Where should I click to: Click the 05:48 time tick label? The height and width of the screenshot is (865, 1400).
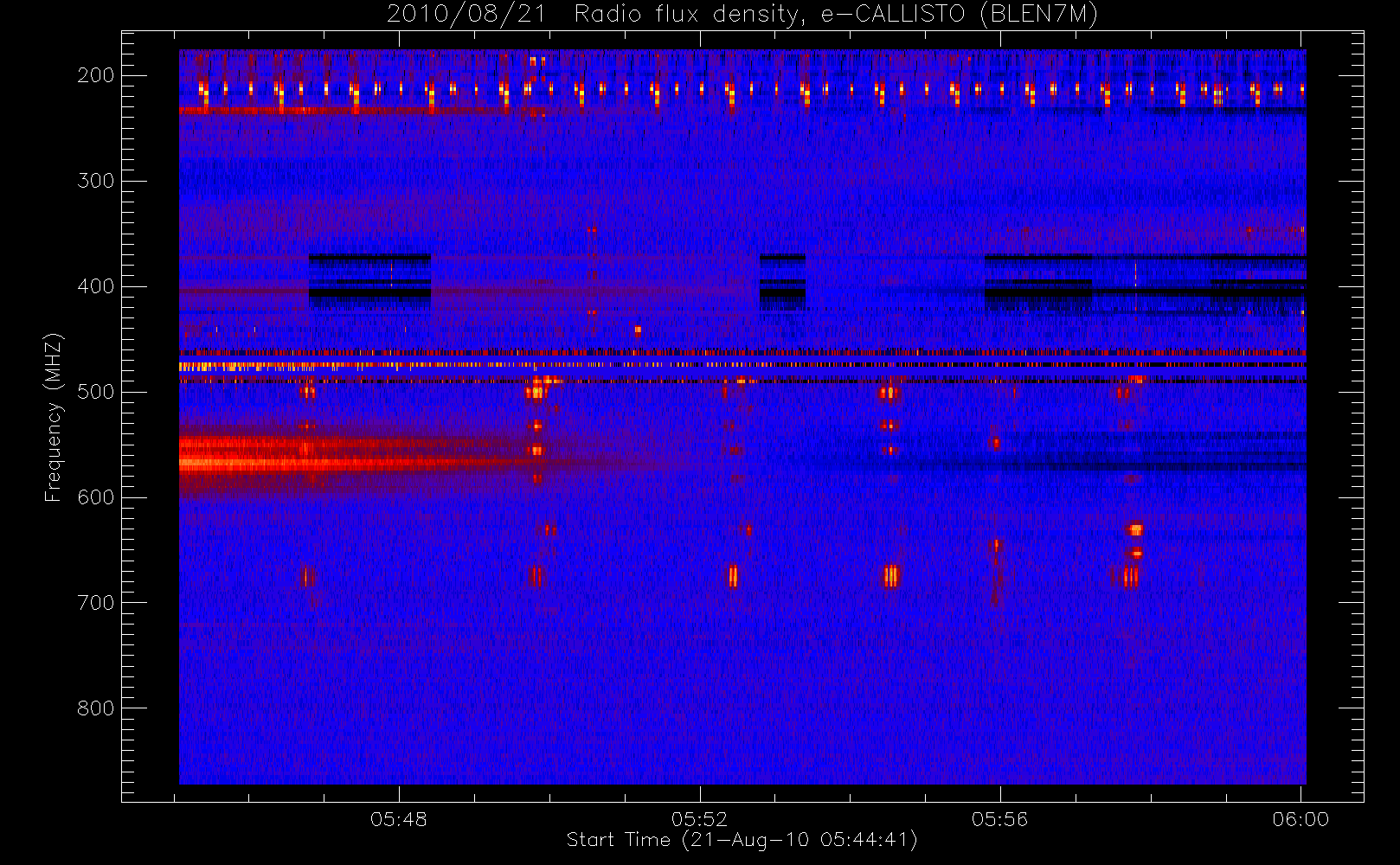point(399,819)
